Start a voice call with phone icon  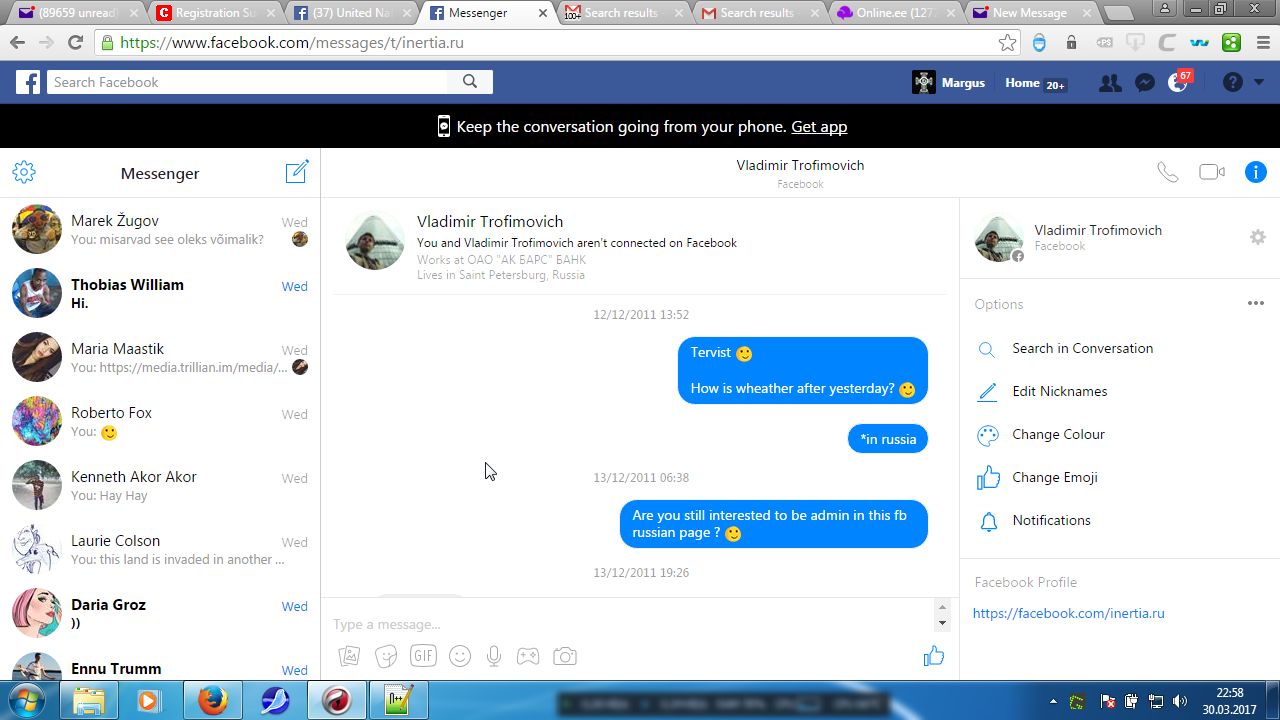tap(1167, 172)
